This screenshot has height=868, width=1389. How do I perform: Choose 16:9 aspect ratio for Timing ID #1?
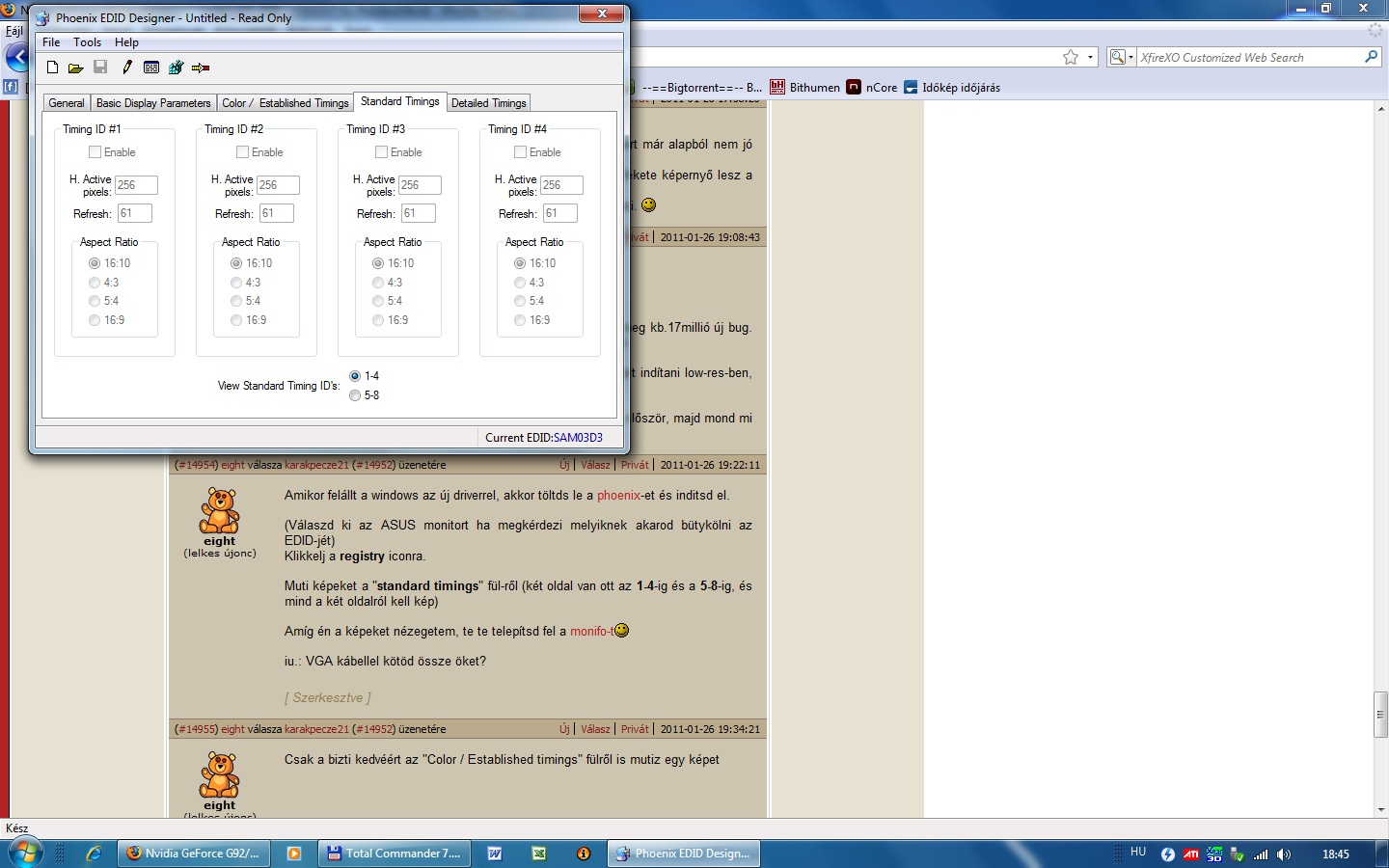click(x=95, y=320)
